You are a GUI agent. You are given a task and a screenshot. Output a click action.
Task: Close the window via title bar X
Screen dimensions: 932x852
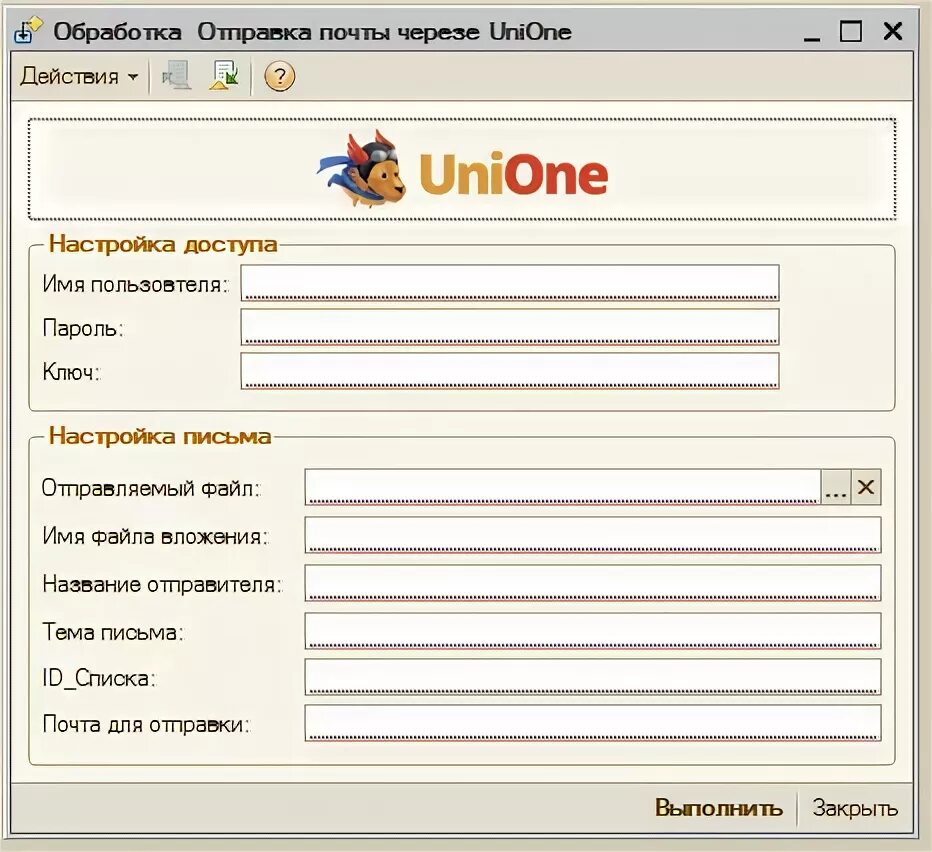(893, 31)
